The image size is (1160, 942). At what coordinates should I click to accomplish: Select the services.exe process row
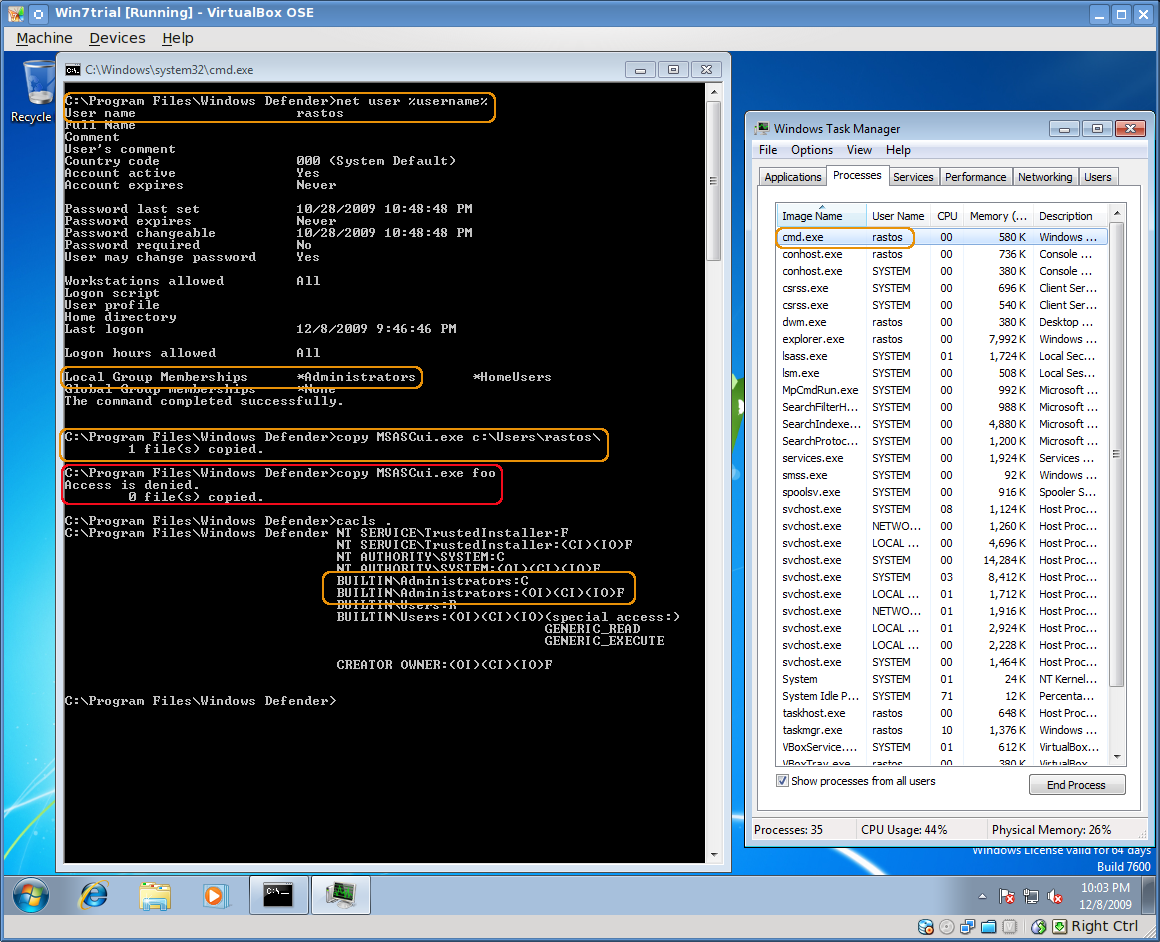[x=942, y=458]
